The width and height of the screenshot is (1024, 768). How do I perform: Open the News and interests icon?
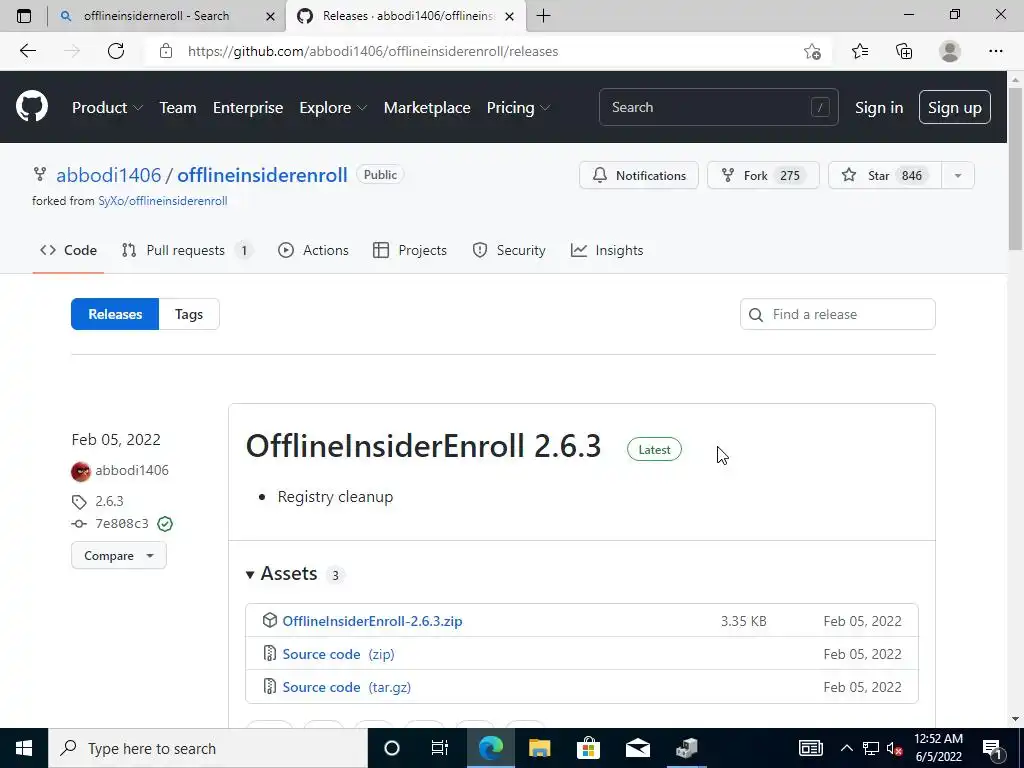tap(810, 748)
